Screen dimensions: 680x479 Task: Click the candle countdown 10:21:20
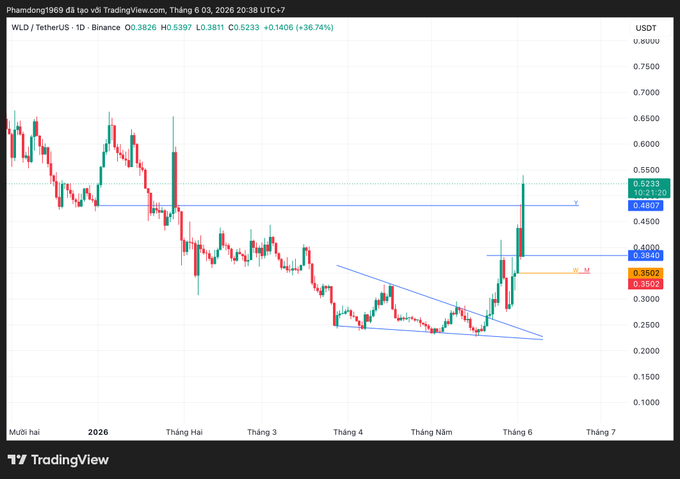[649, 193]
